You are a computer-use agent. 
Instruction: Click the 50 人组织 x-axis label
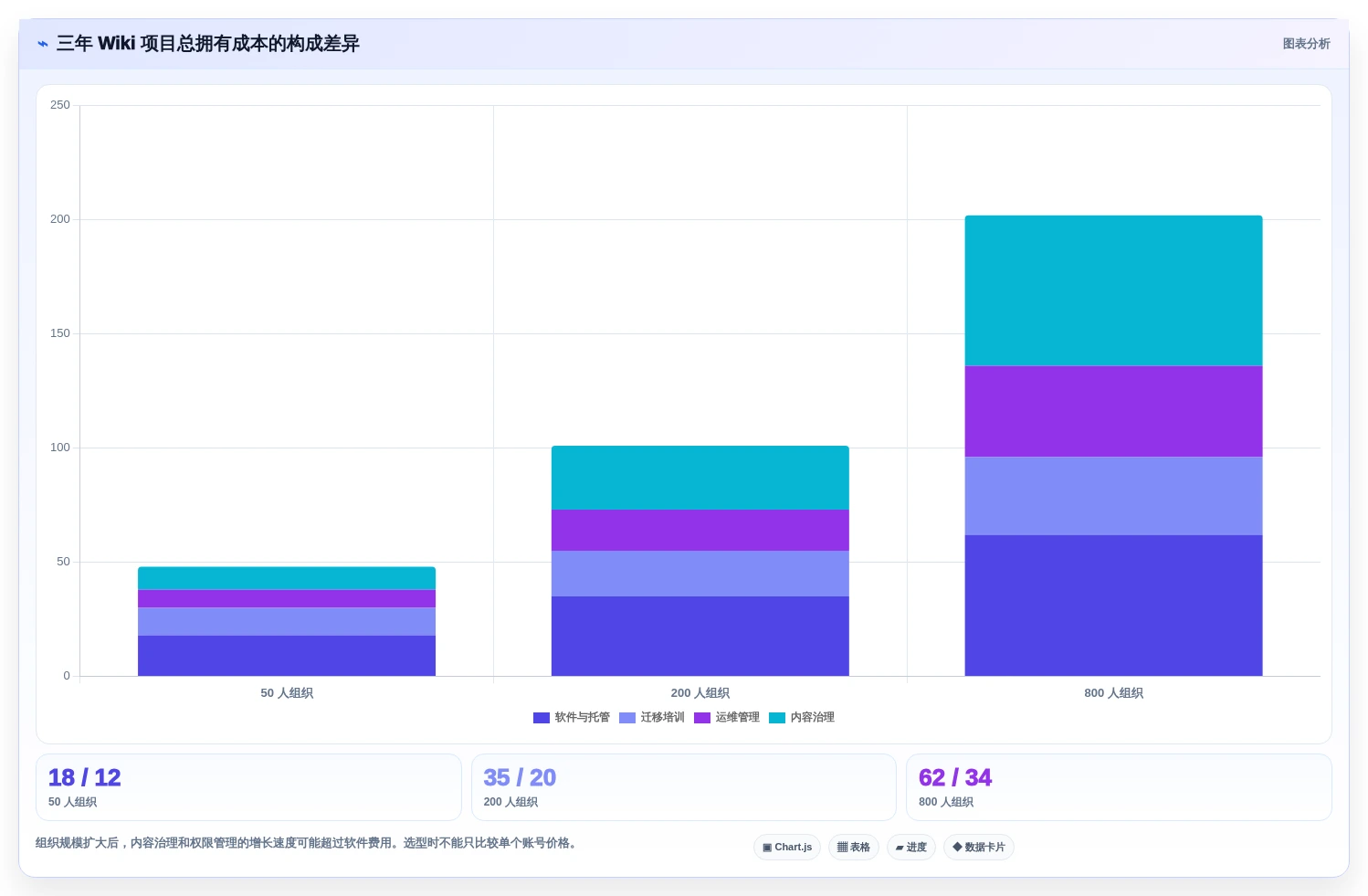(287, 693)
